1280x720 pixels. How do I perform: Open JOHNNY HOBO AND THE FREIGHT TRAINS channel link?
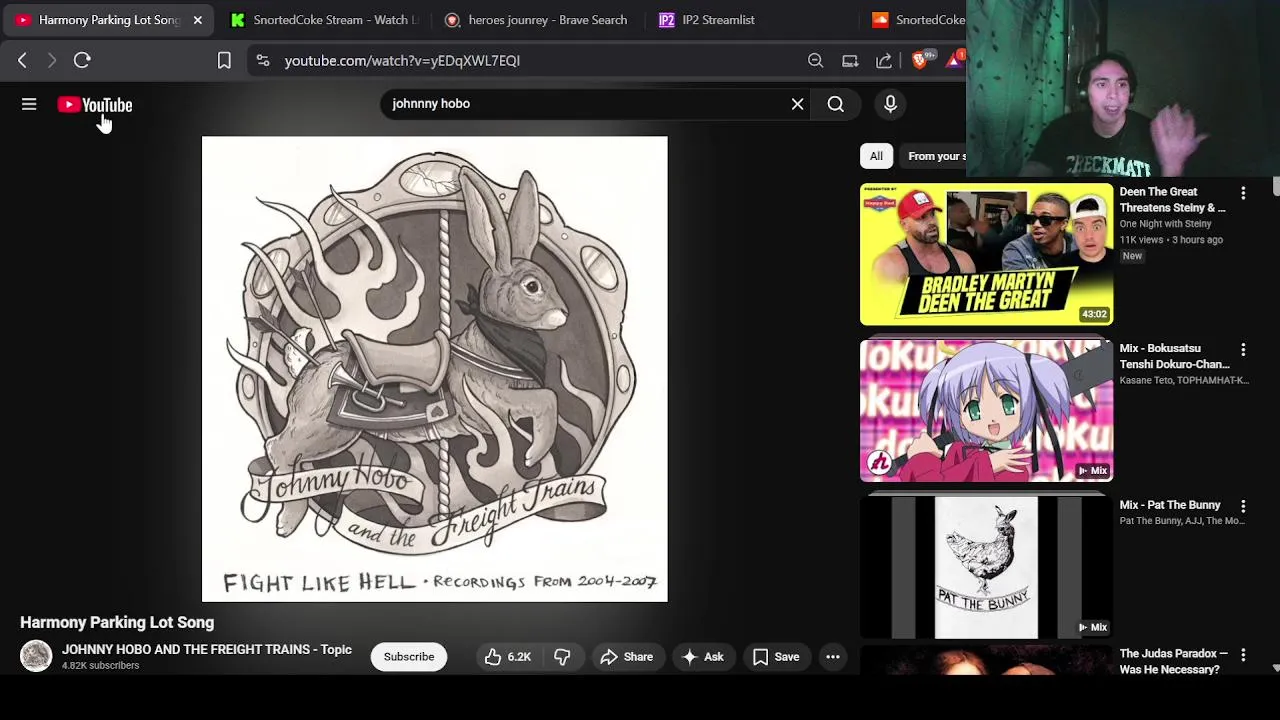tap(207, 650)
